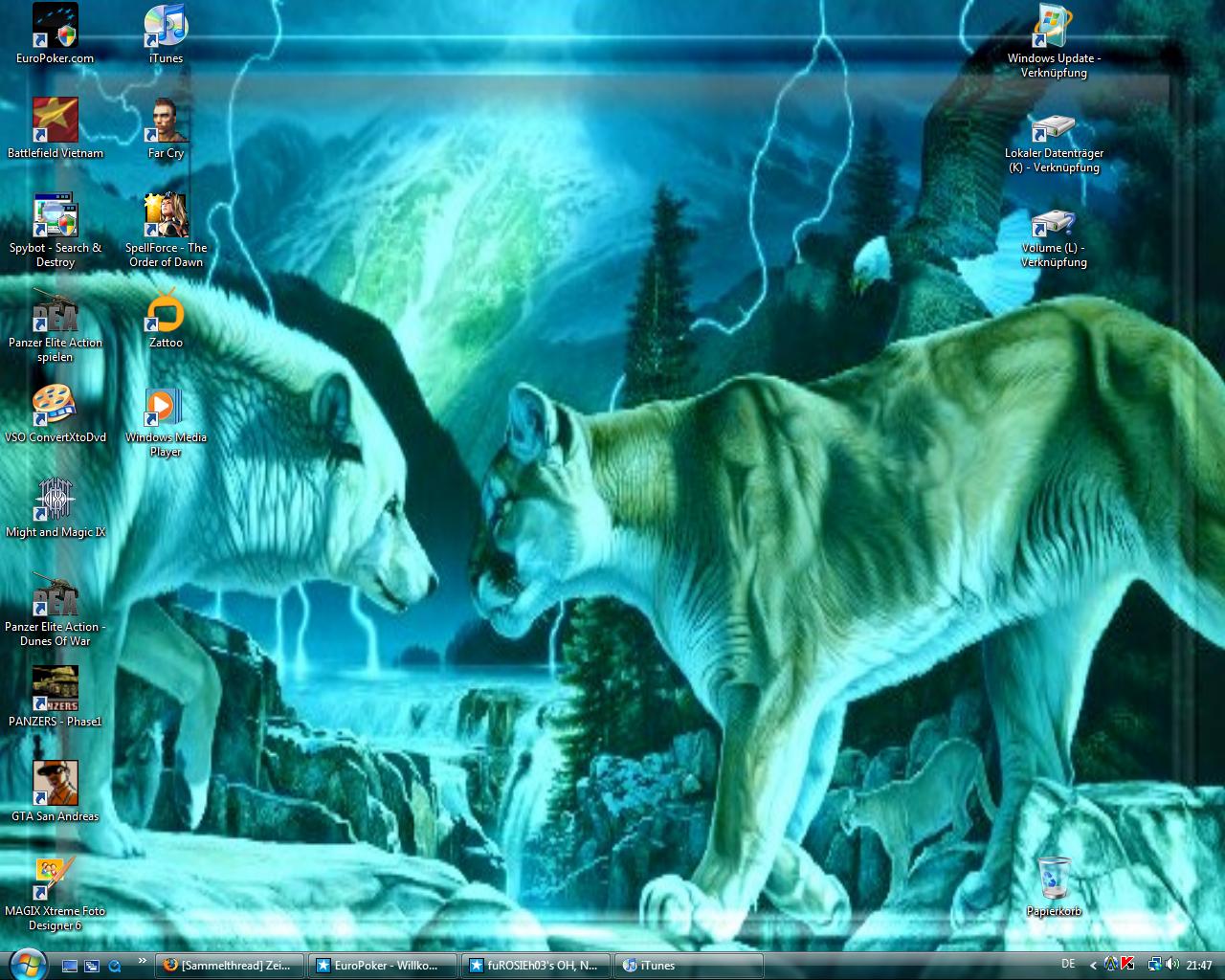Select the PANZERS - Phase1 icon
The image size is (1225, 980).
tap(55, 698)
